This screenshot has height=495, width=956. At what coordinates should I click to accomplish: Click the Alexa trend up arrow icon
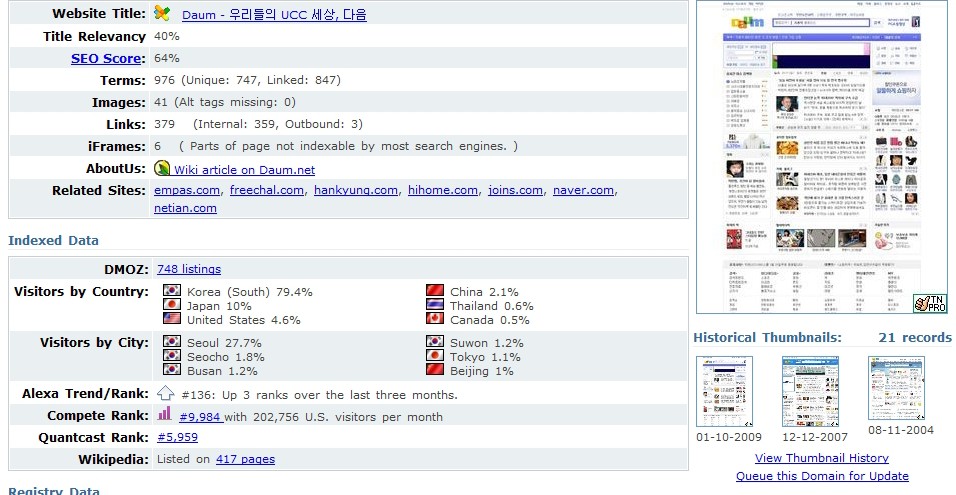[166, 393]
